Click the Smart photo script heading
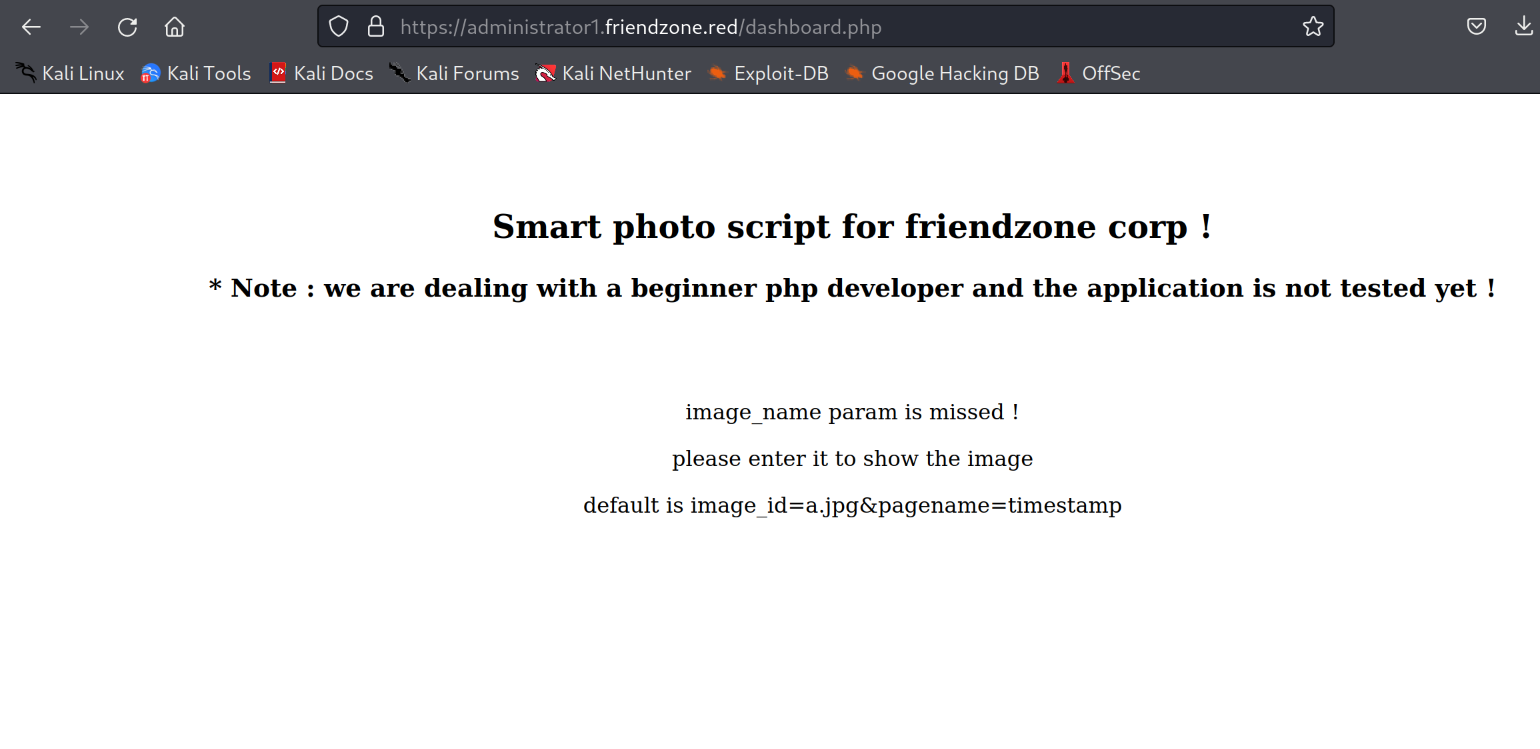This screenshot has height=749, width=1540. [x=852, y=227]
